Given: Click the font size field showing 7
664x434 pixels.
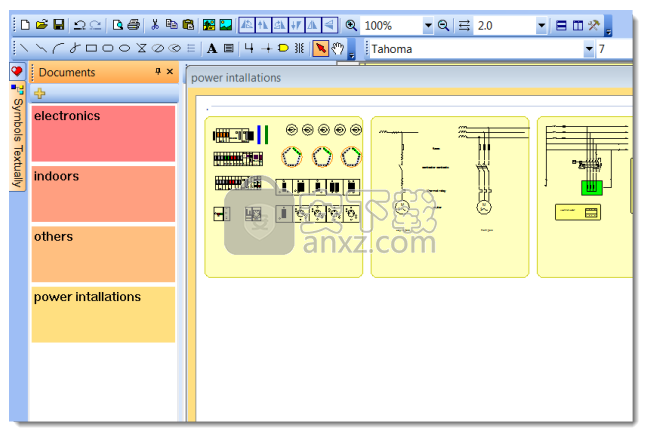Looking at the screenshot, I should tap(614, 49).
